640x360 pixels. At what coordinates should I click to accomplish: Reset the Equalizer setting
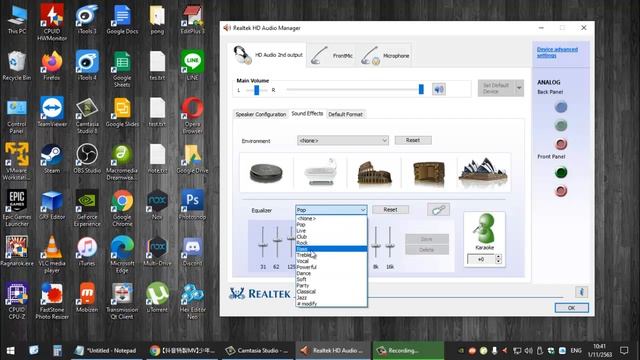coord(390,209)
